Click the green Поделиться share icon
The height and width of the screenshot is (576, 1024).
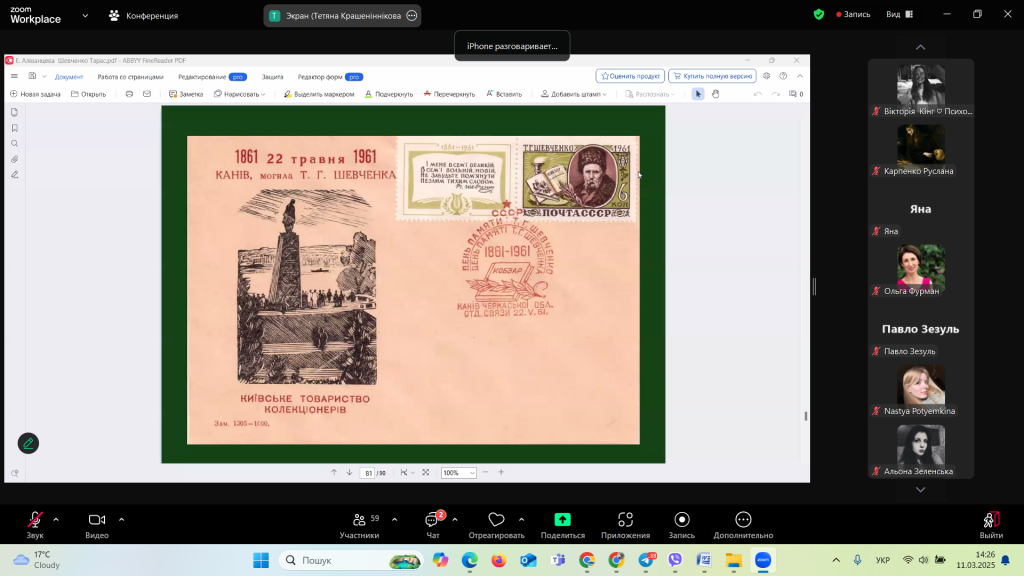click(563, 520)
